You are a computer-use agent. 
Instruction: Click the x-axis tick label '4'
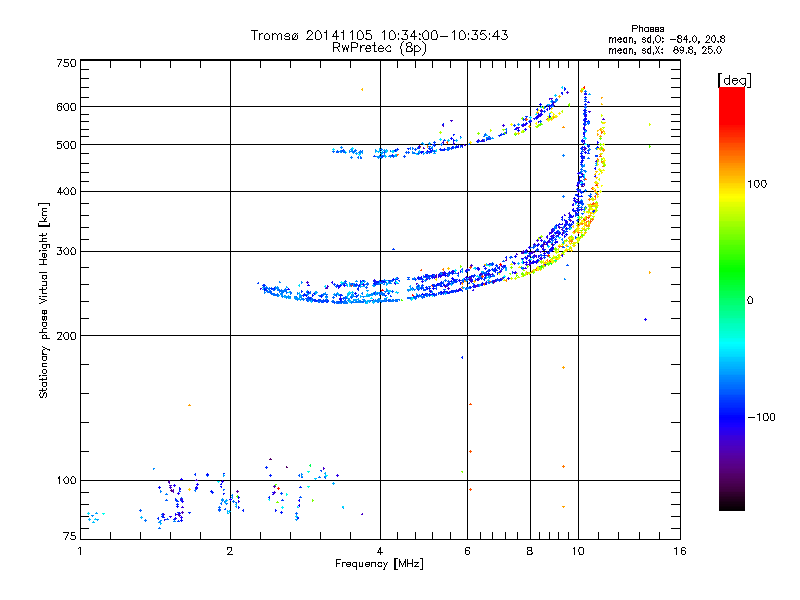coord(380,551)
